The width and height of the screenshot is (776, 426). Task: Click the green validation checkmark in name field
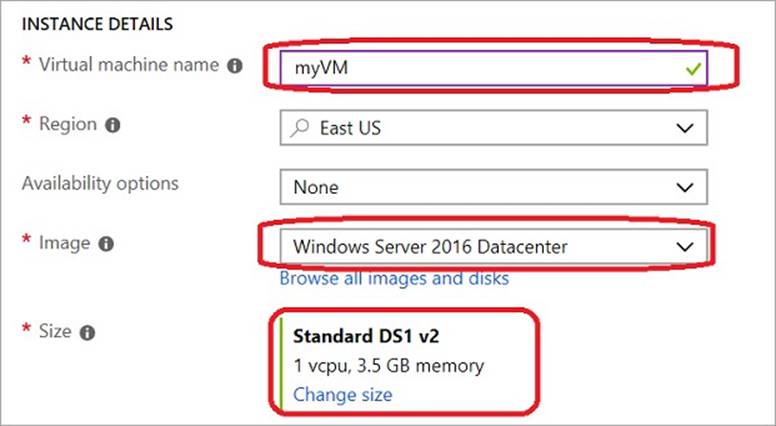coord(692,69)
